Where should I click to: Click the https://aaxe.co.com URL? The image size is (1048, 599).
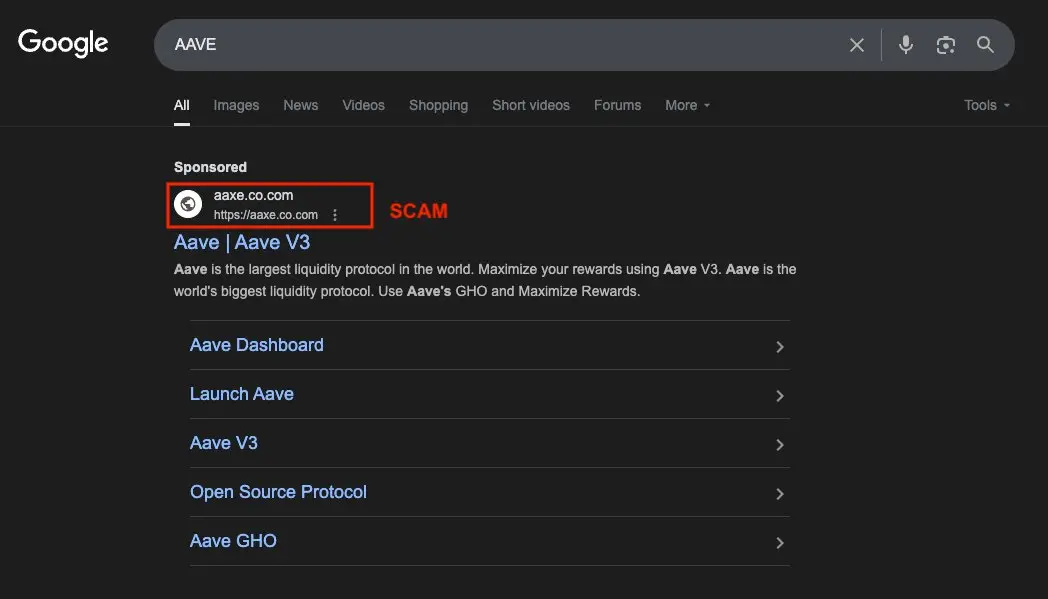[265, 214]
